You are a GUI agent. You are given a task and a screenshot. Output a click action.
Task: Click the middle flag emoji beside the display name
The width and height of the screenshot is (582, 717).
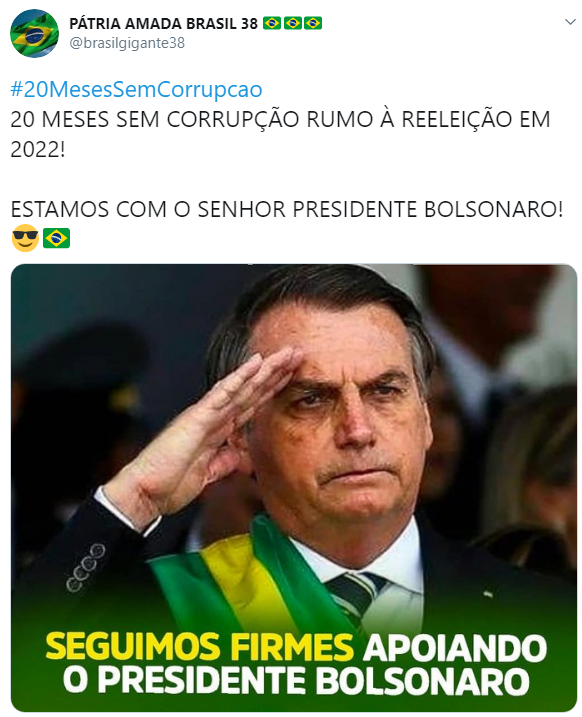293,23
